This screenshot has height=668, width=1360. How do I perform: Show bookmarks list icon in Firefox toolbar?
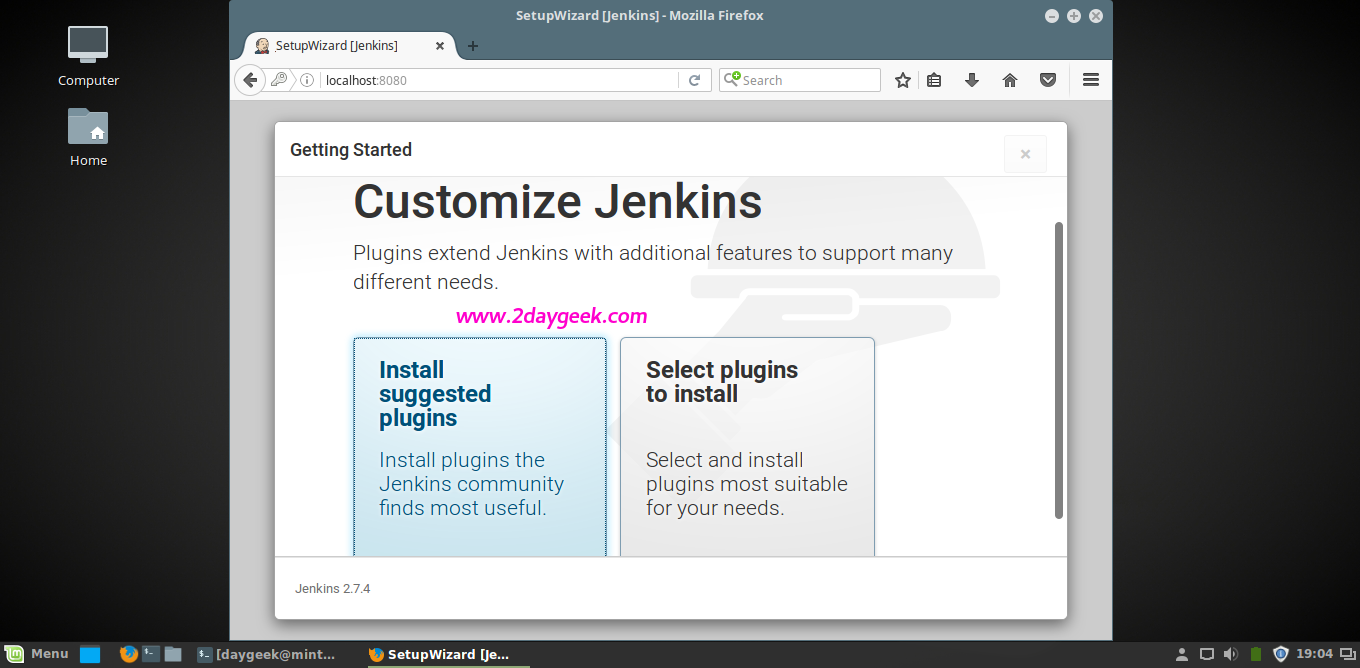pos(934,80)
